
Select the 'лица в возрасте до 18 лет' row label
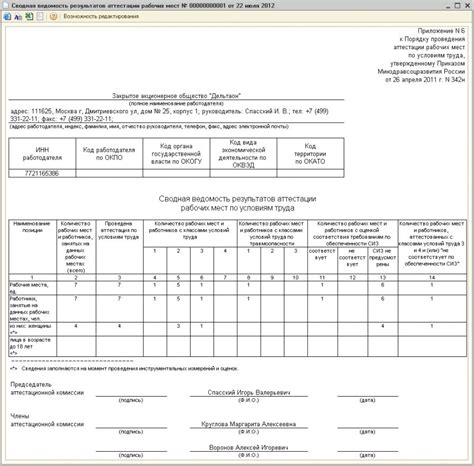tap(32, 346)
